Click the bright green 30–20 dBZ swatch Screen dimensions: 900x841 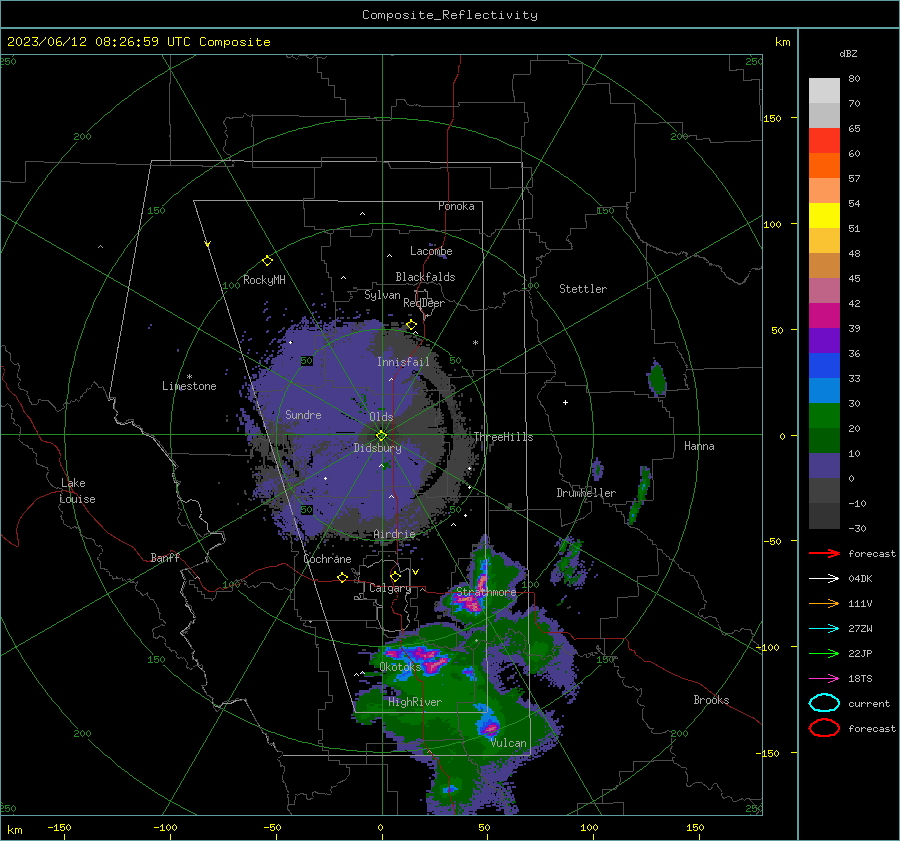pos(824,416)
